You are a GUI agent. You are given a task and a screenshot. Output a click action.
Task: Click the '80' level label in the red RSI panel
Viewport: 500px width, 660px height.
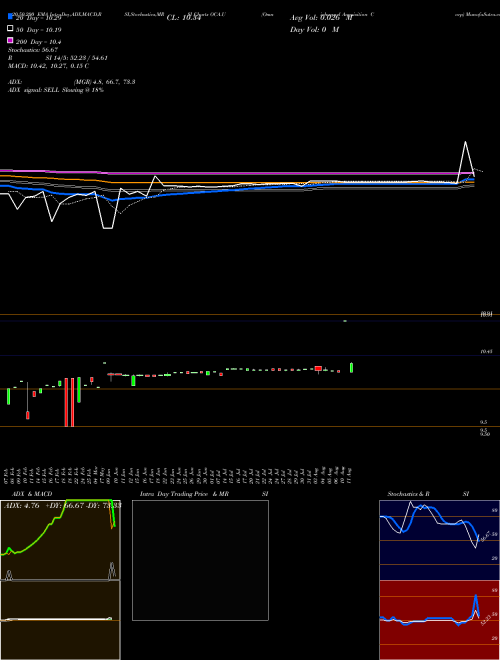[495, 591]
